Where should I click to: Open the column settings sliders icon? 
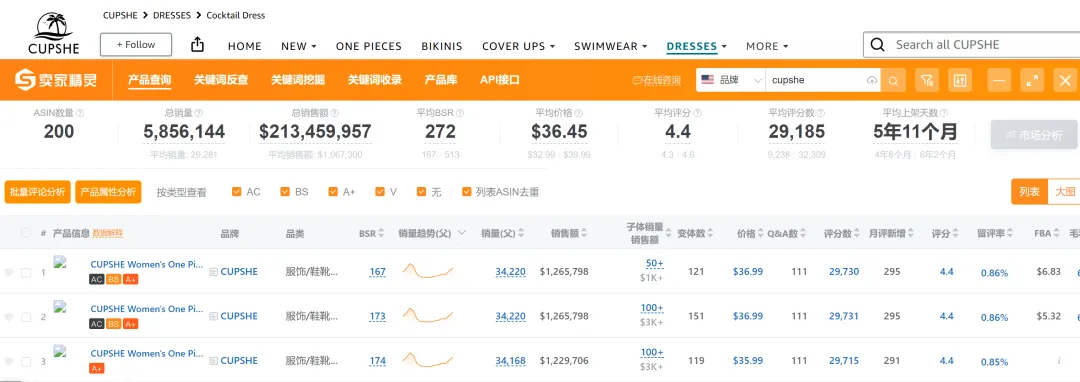tap(959, 81)
